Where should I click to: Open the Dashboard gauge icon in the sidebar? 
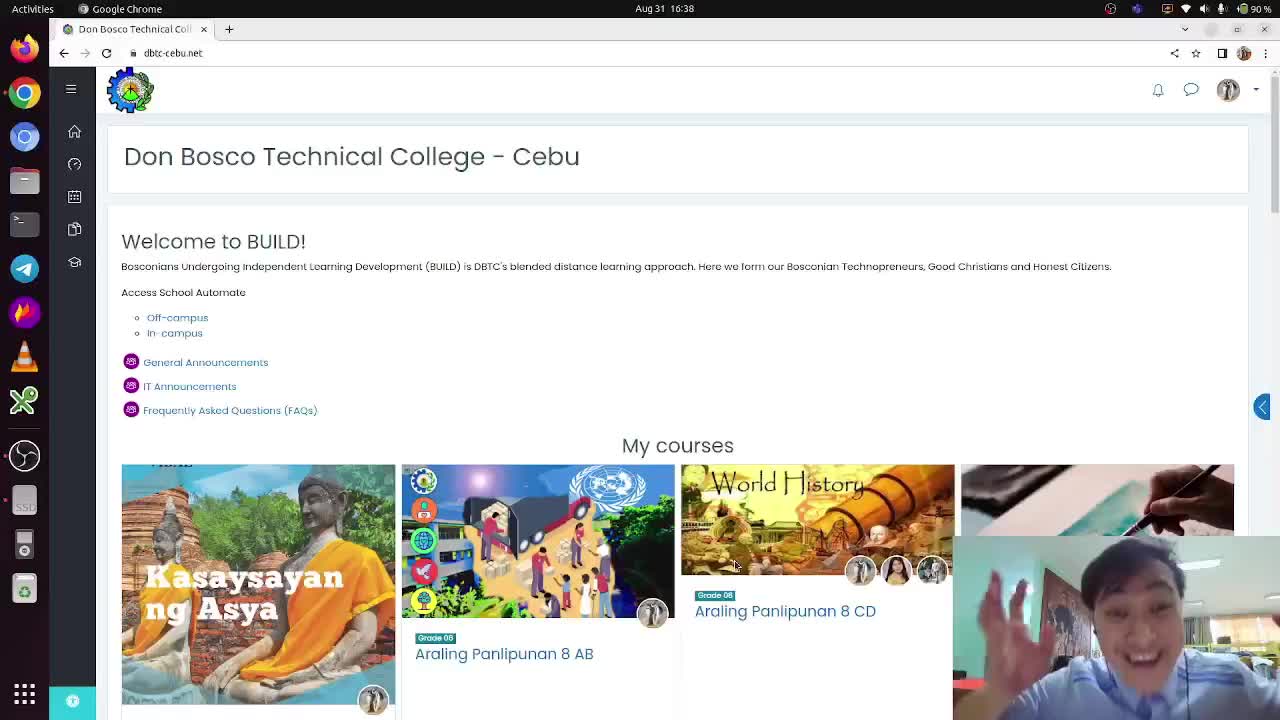(x=74, y=164)
